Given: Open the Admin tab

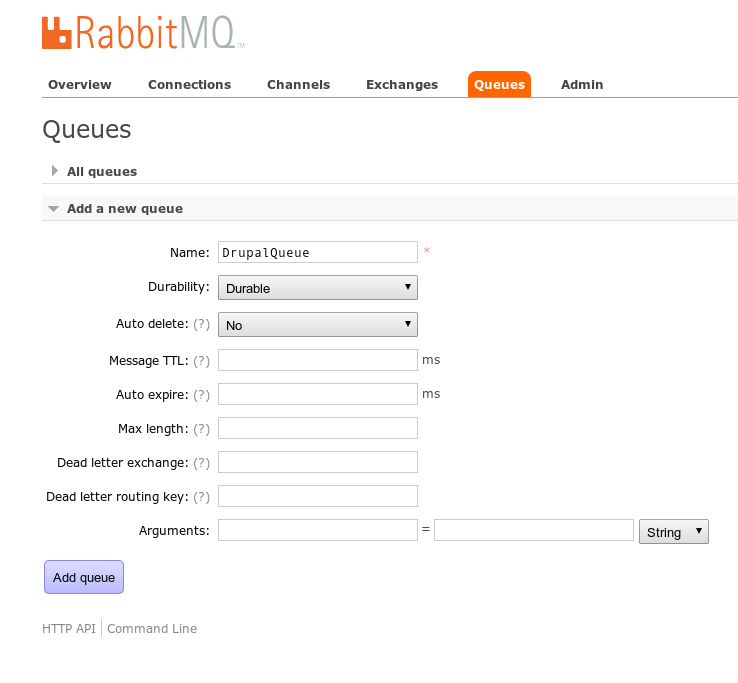Looking at the screenshot, I should click(582, 85).
